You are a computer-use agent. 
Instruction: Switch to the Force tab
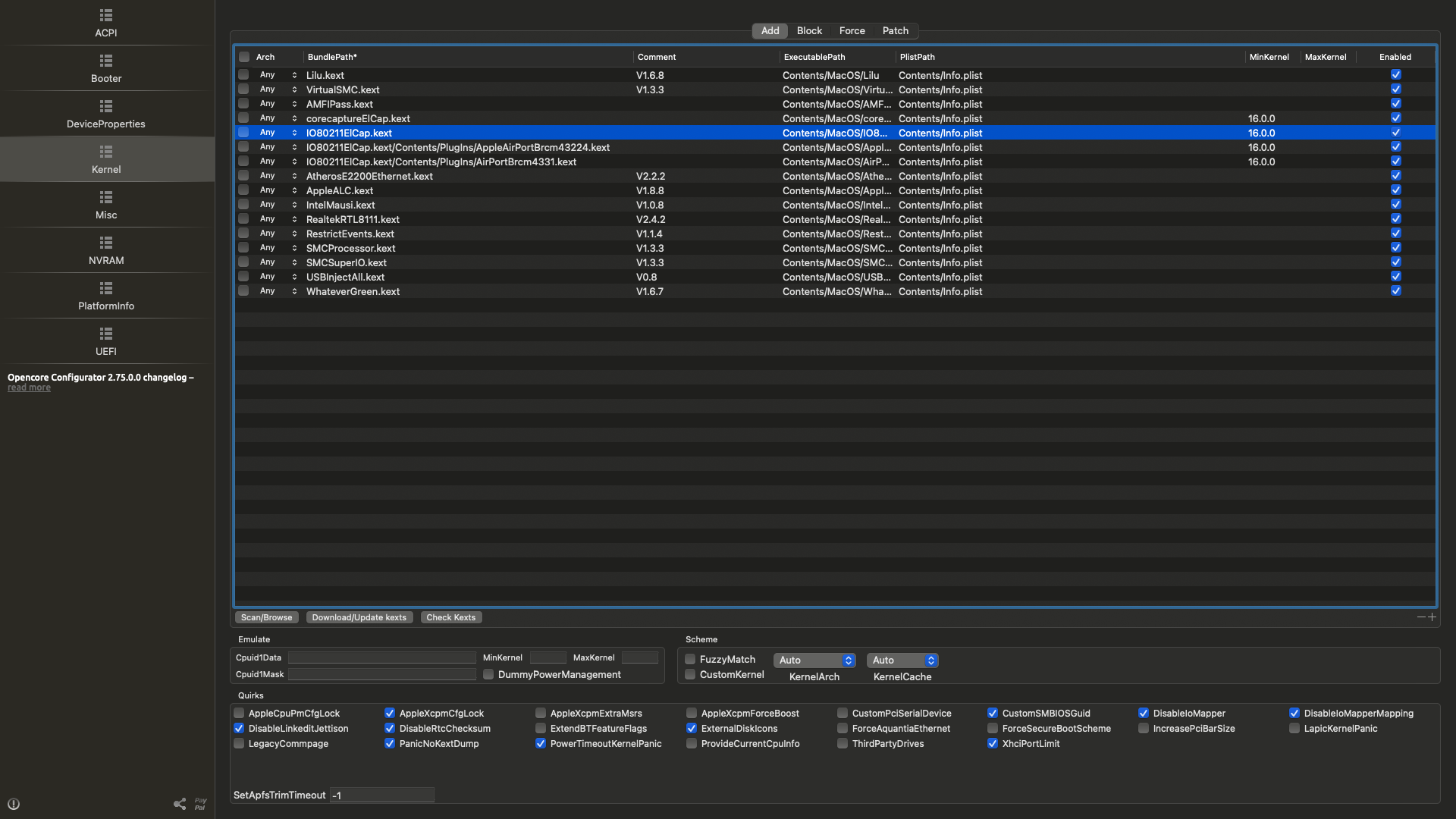[x=852, y=31]
